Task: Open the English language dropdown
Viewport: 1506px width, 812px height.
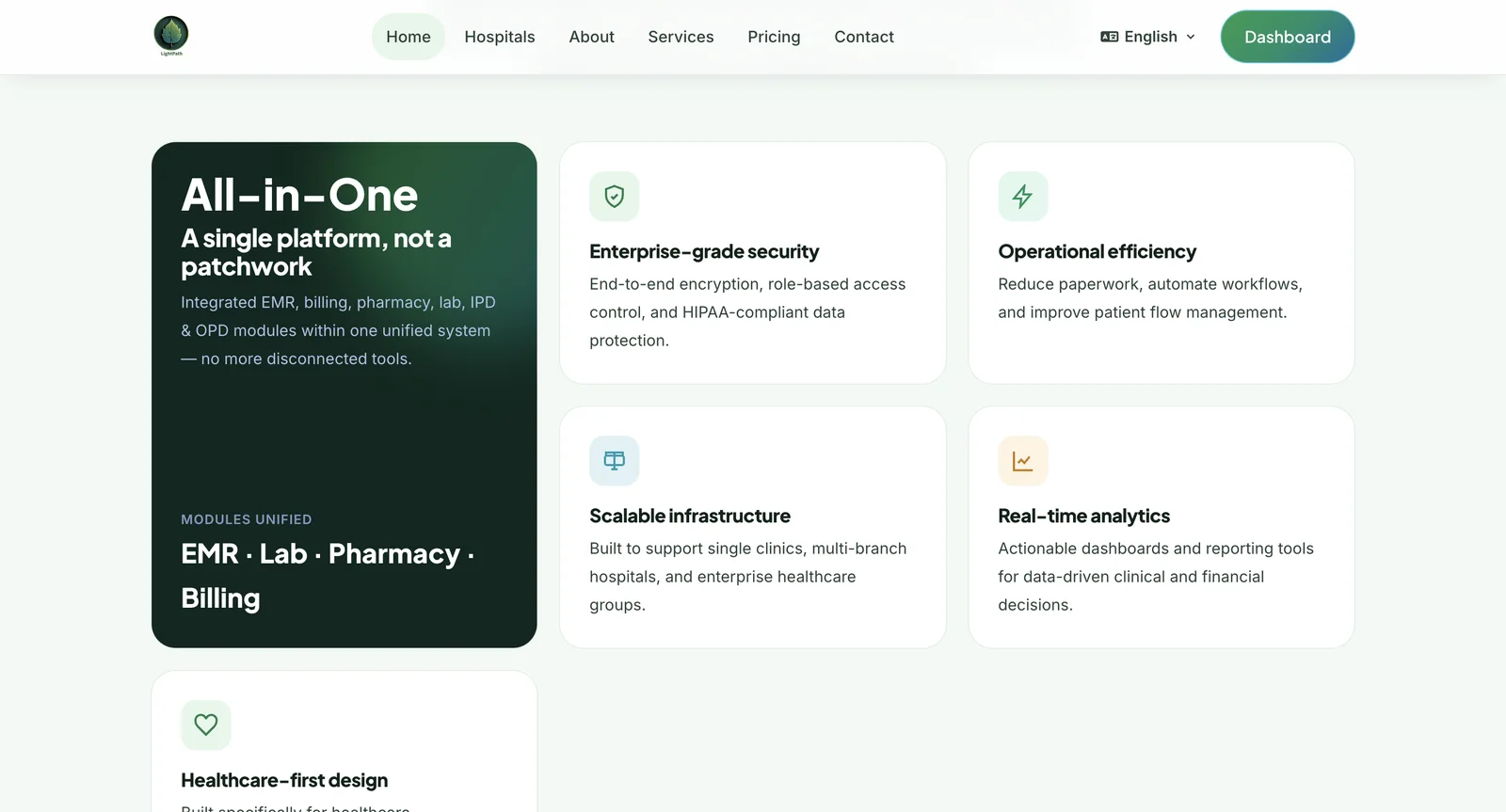Action: 1148,37
